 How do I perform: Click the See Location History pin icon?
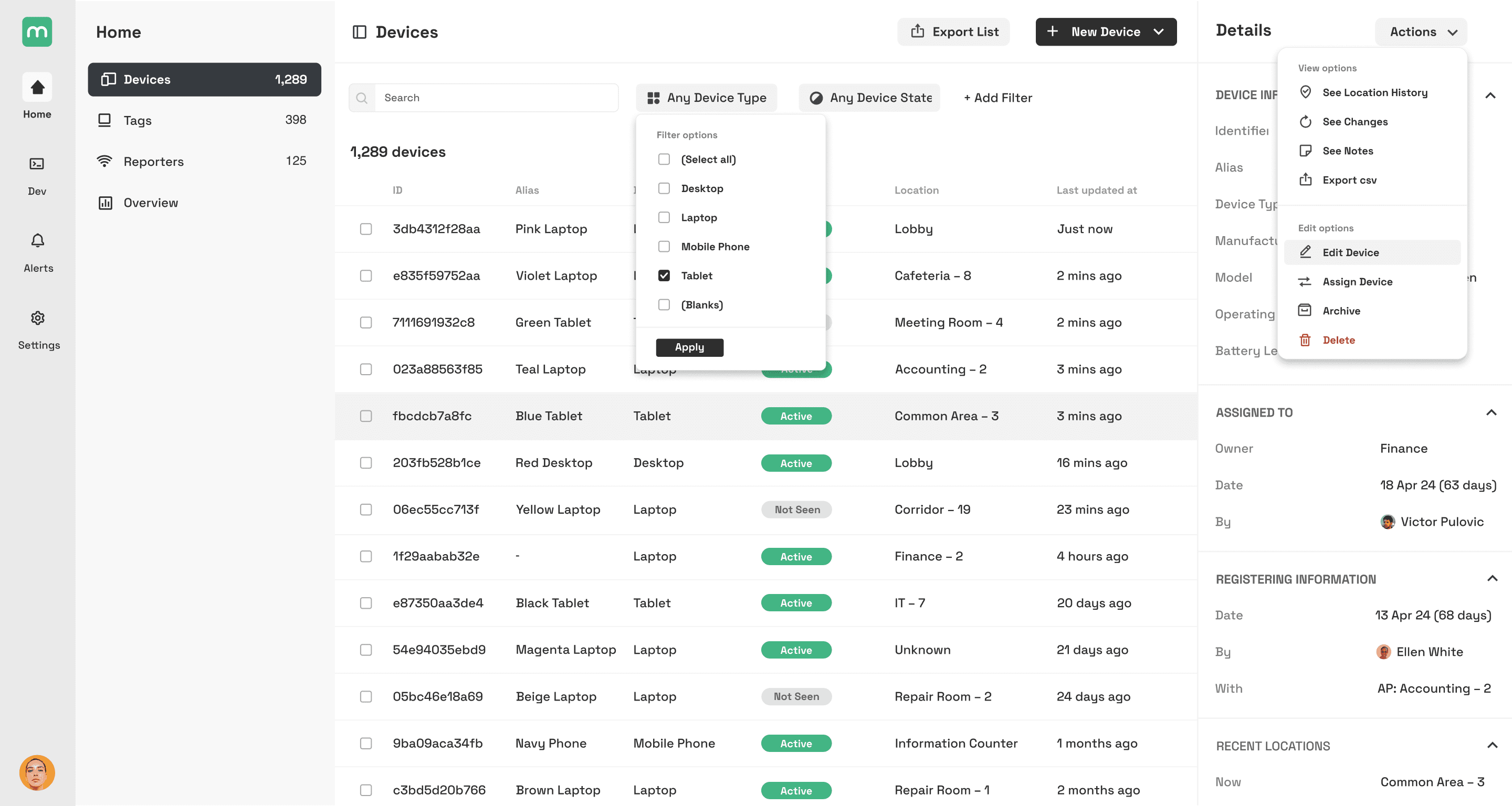(1305, 92)
